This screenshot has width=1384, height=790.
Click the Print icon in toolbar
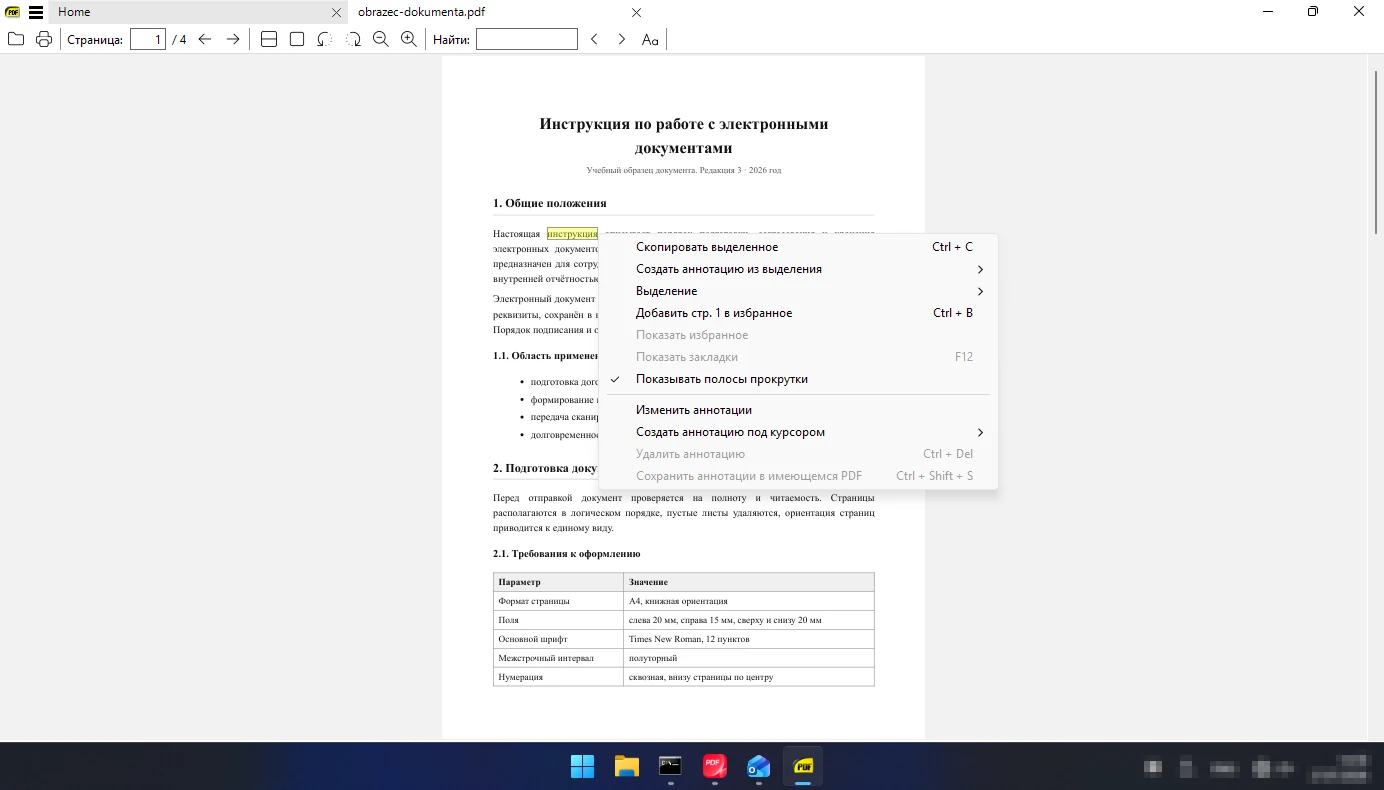tap(44, 39)
